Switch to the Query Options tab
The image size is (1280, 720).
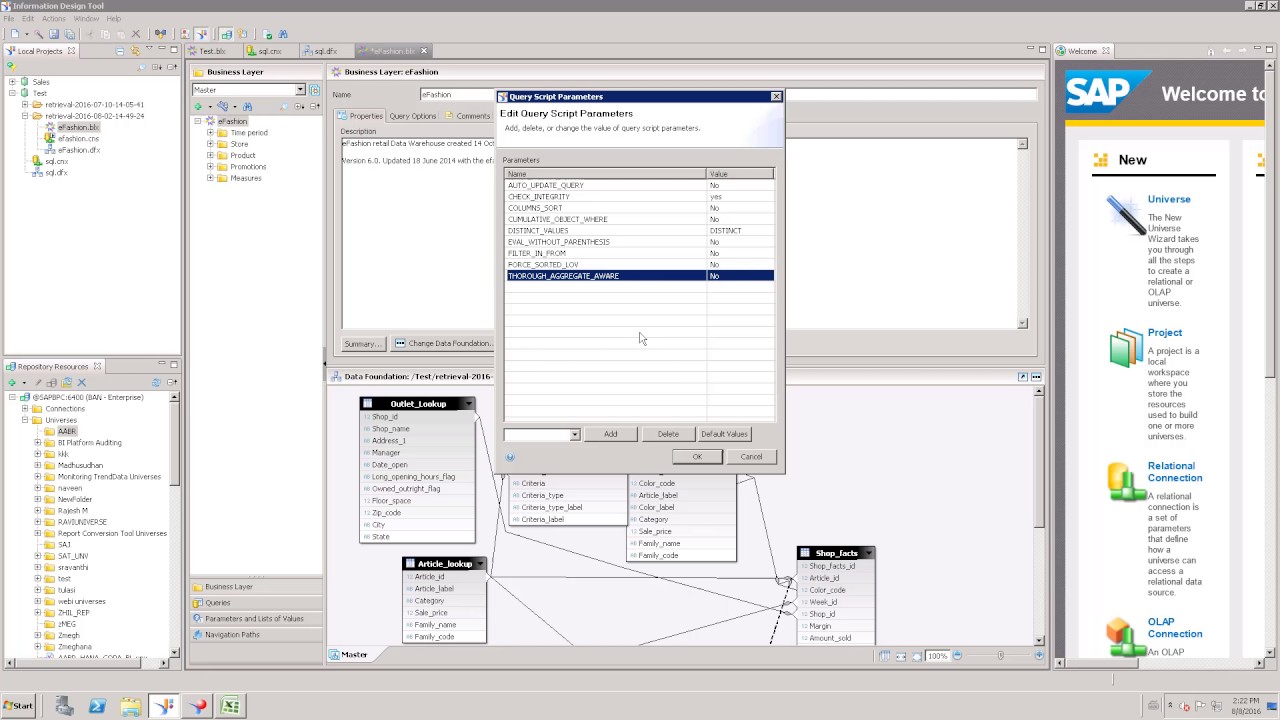413,116
